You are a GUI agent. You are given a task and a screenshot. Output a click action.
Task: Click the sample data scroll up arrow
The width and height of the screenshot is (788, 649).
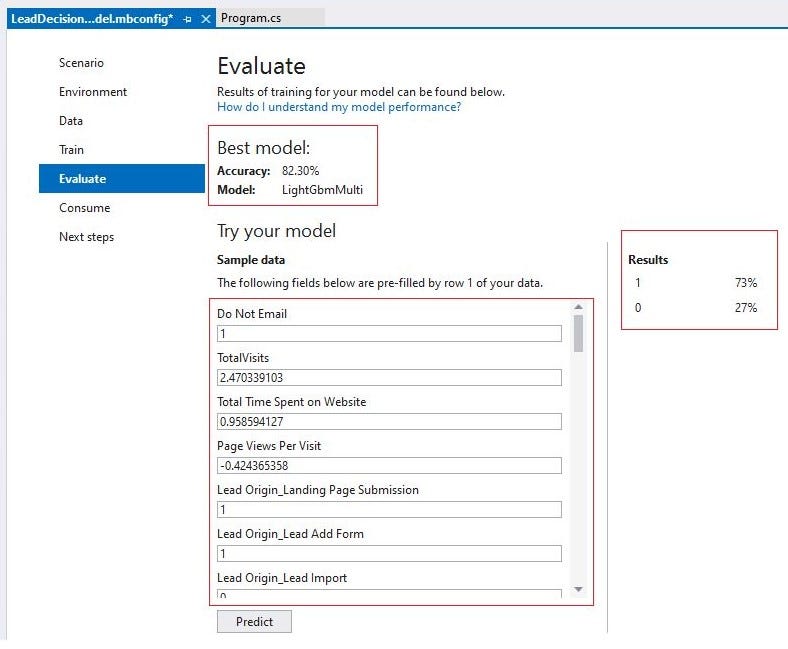click(x=578, y=307)
